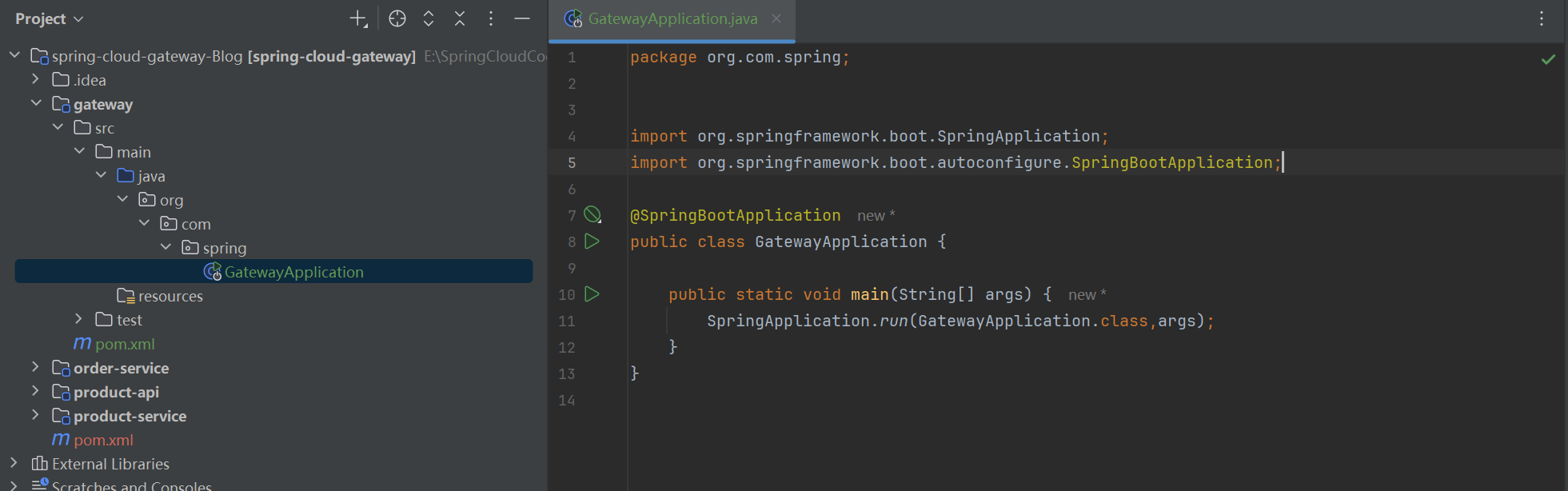Close the GatewayApplication.java tab
The height and width of the screenshot is (491, 1568).
tap(776, 18)
